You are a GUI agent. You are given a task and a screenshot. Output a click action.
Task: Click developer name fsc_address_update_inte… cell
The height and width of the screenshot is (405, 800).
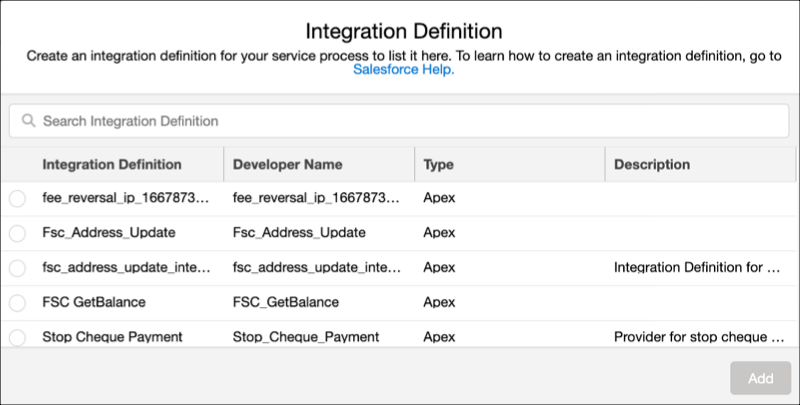point(317,267)
